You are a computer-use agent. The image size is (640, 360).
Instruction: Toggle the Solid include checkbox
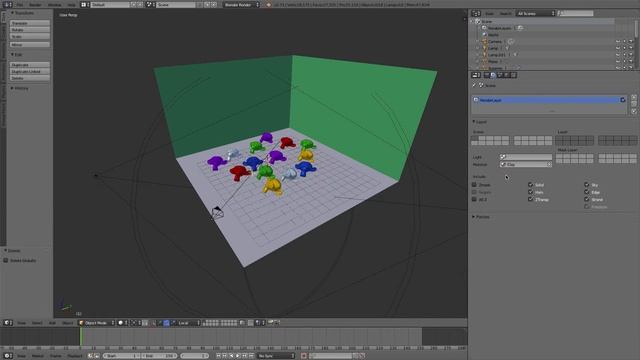point(530,185)
